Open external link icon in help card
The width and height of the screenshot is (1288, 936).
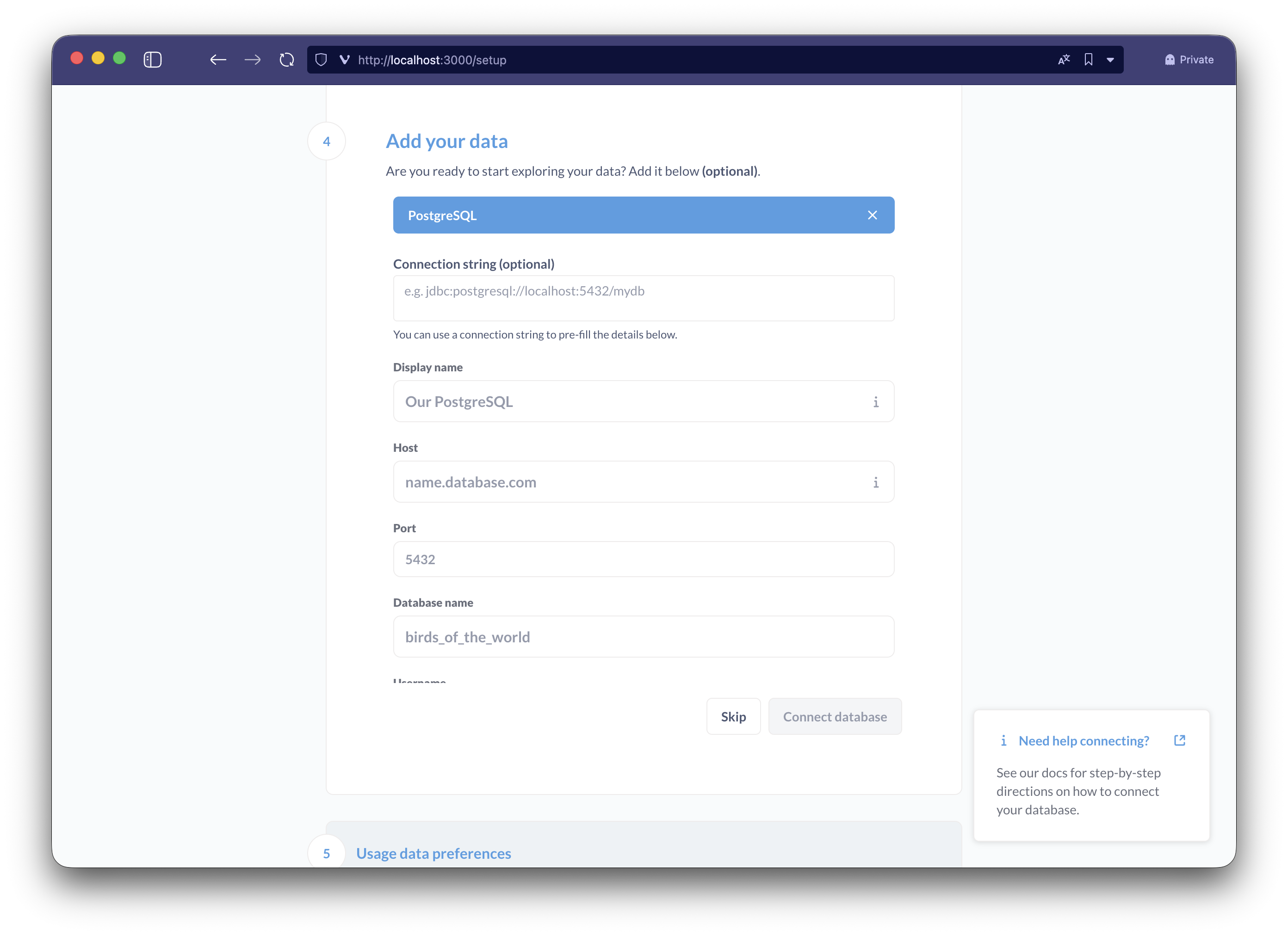1180,740
